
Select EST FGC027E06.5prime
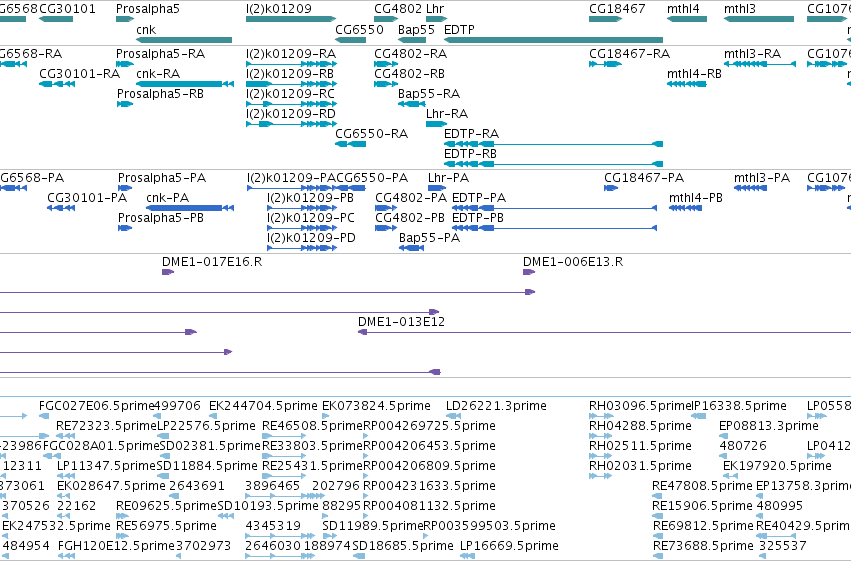pos(97,406)
